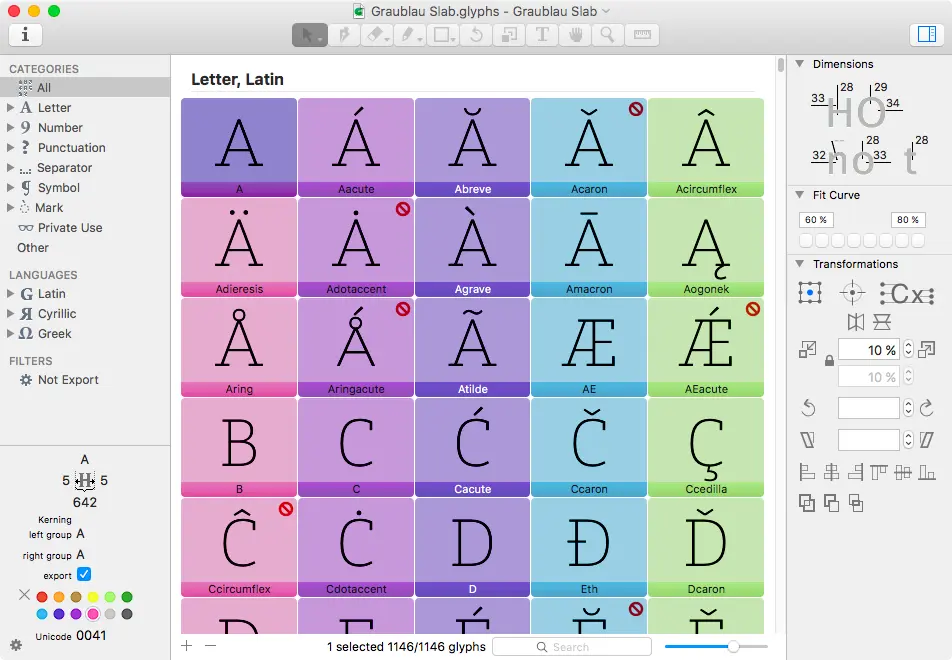Click the subtract paths boolean icon
Viewport: 952px width, 660px height.
(831, 503)
